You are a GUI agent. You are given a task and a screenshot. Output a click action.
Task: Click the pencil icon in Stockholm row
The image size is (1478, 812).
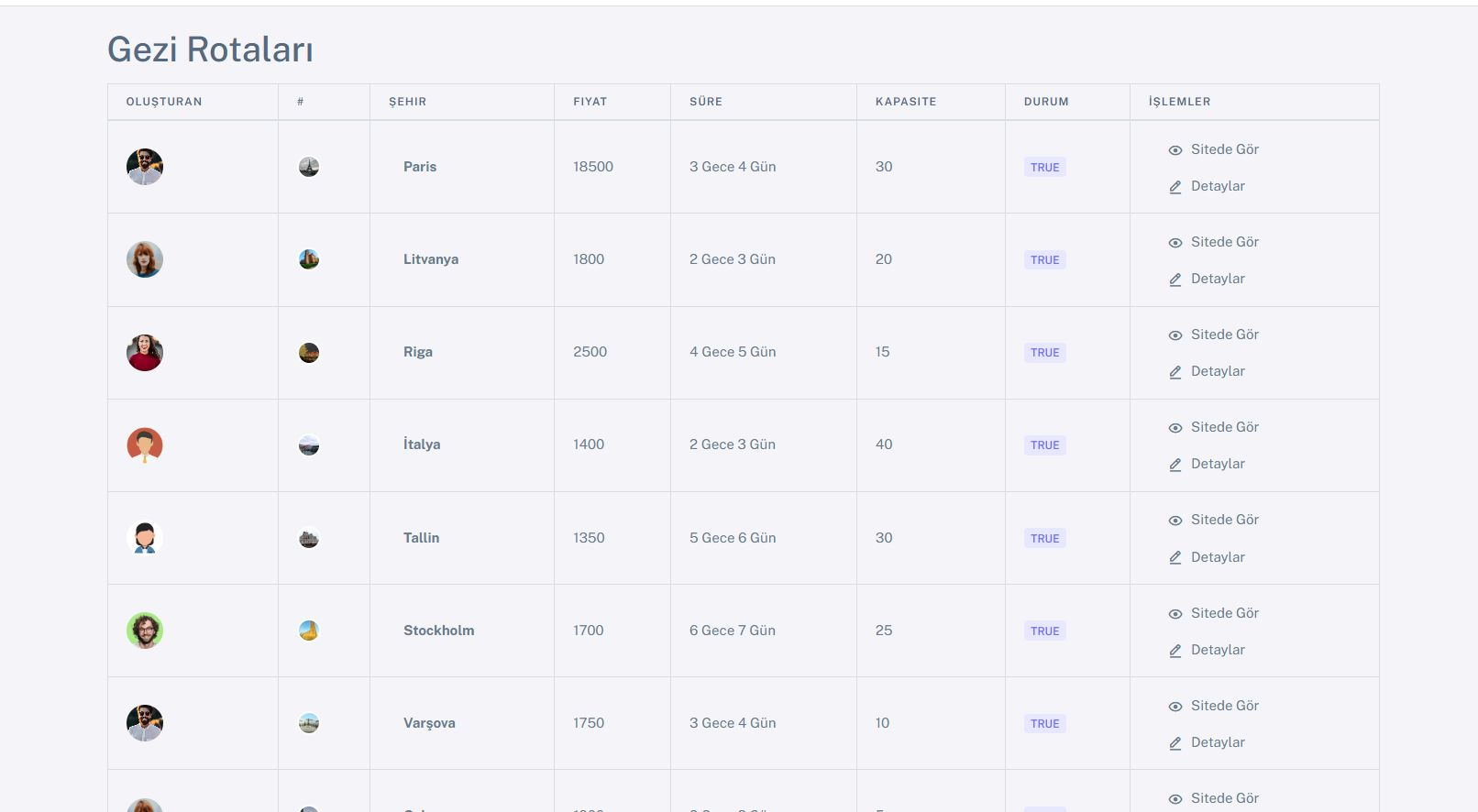[1175, 651]
